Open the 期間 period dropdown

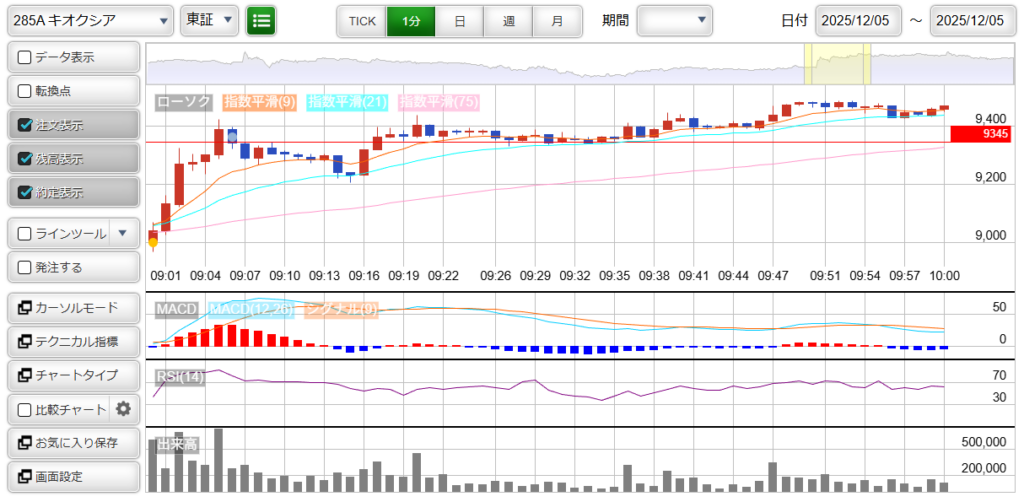675,20
